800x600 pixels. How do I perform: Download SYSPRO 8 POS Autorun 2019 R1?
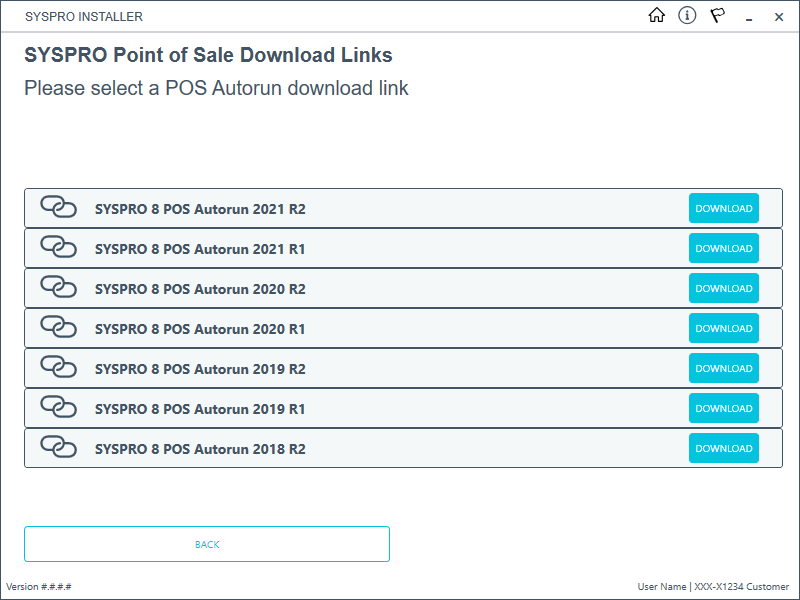point(723,408)
